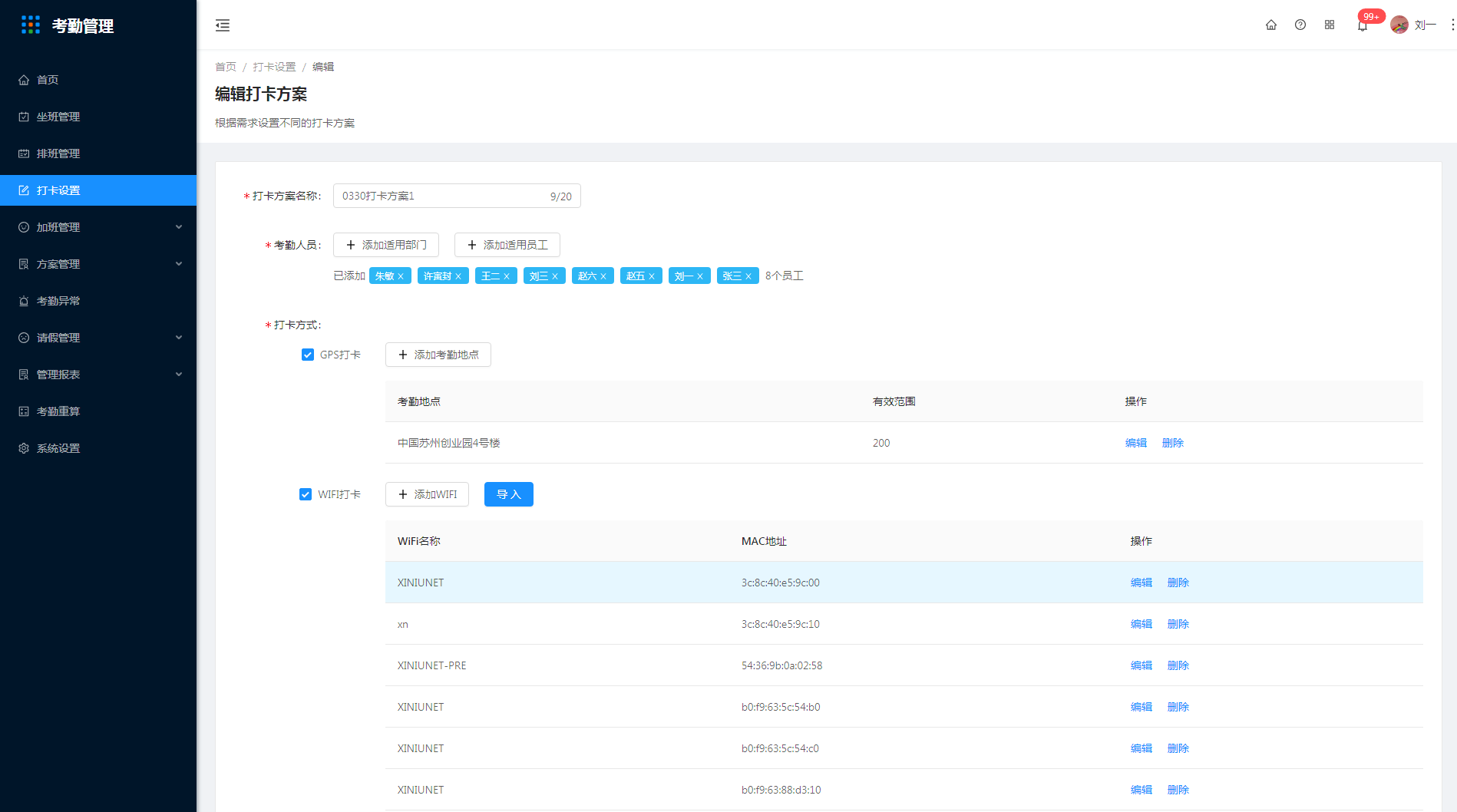Viewport: 1457px width, 812px height.
Task: Click 添加WIFI button
Action: [427, 494]
